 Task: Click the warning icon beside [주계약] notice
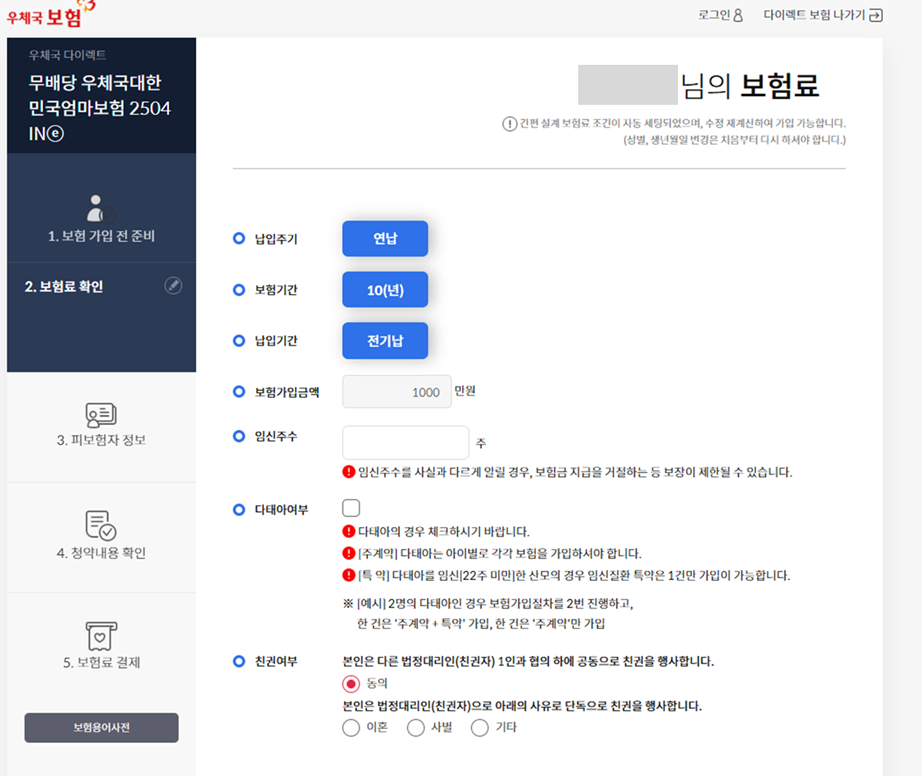349,553
